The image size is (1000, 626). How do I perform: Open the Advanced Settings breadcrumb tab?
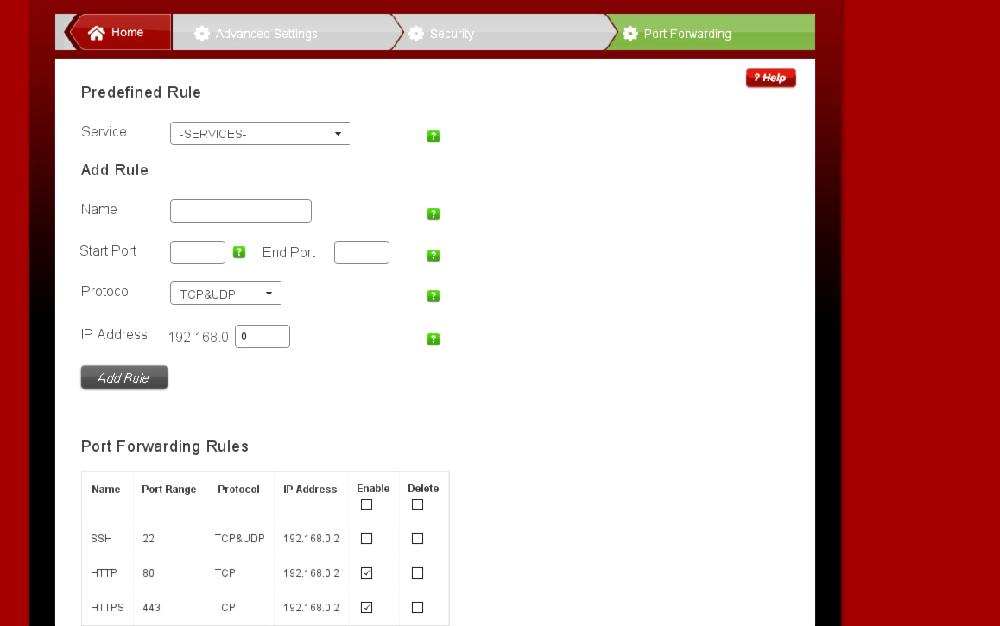pos(287,33)
